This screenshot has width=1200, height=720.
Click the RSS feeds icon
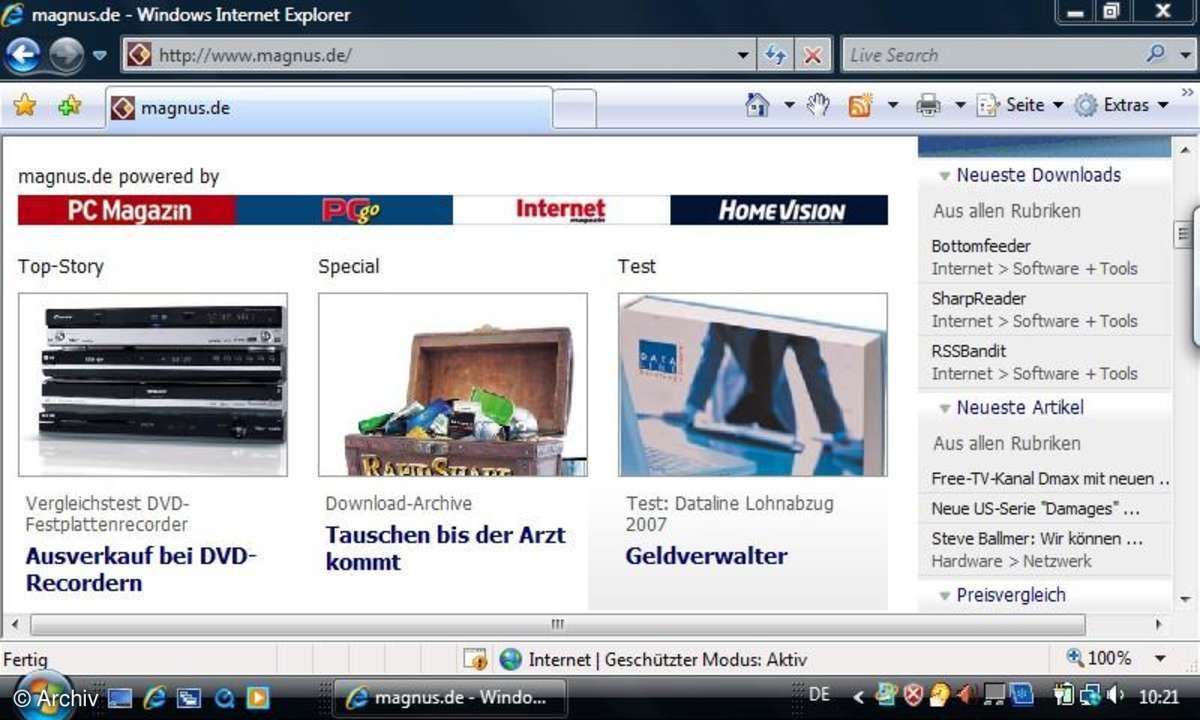tap(860, 104)
